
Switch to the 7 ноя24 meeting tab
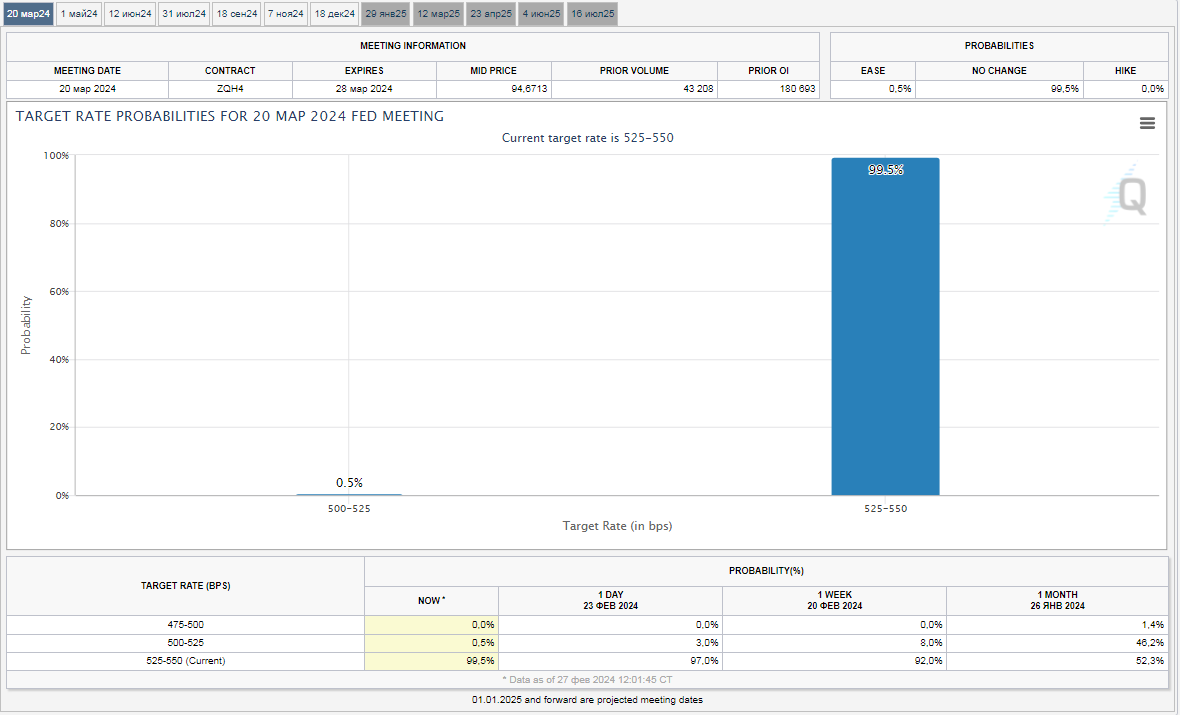[286, 14]
